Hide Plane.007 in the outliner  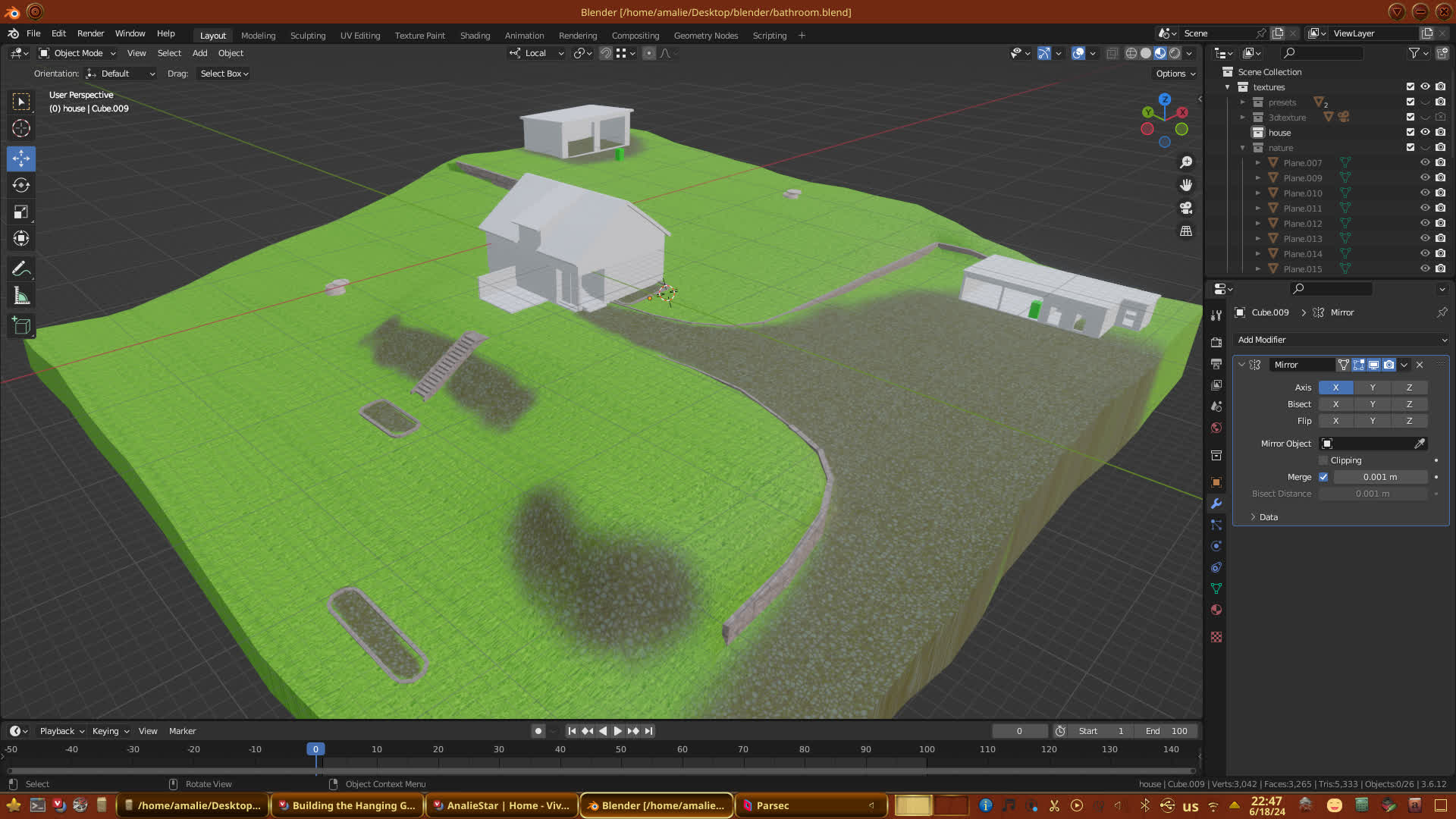(x=1425, y=162)
